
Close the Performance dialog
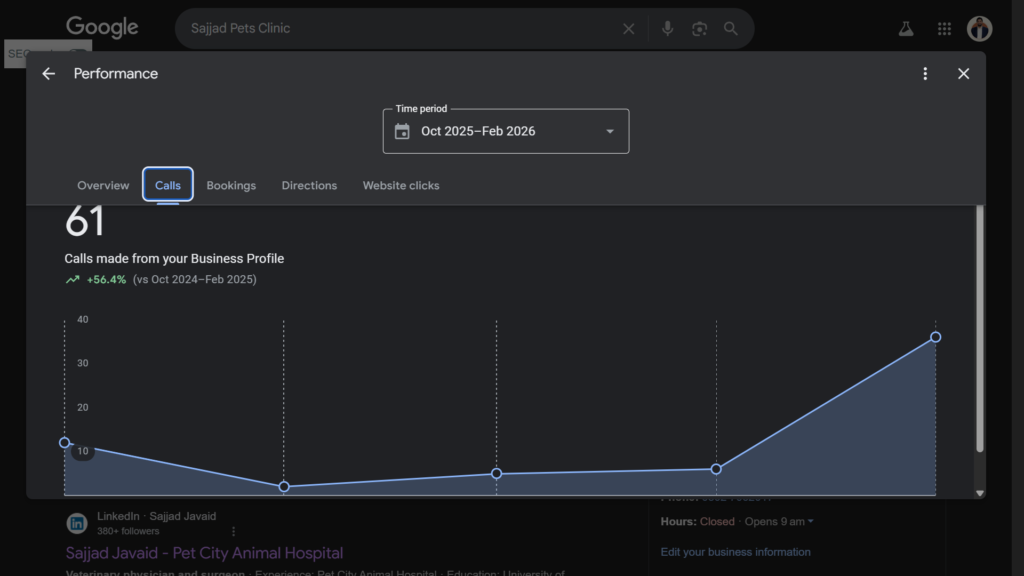pos(963,74)
